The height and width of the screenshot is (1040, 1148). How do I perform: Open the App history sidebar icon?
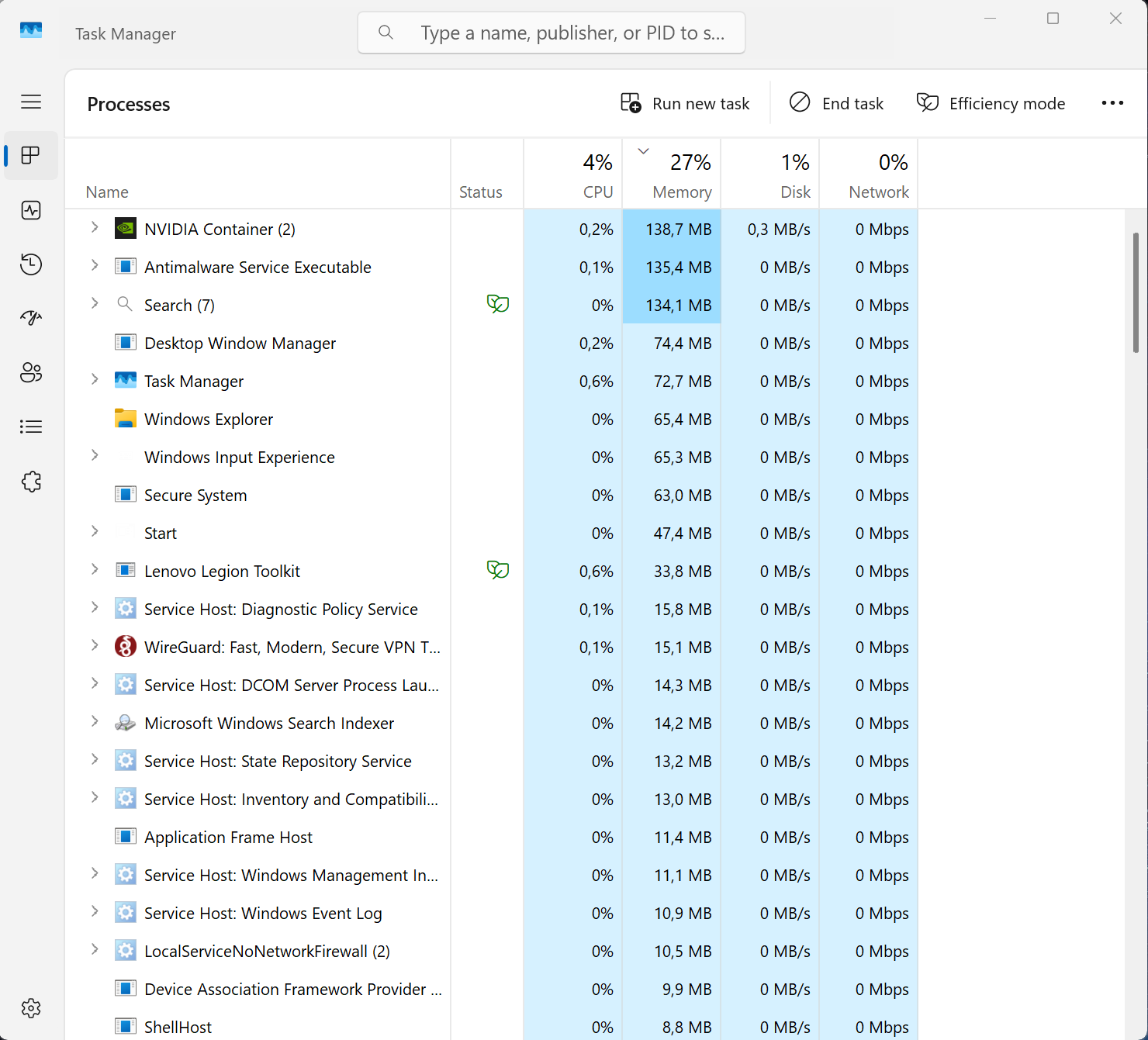click(31, 264)
